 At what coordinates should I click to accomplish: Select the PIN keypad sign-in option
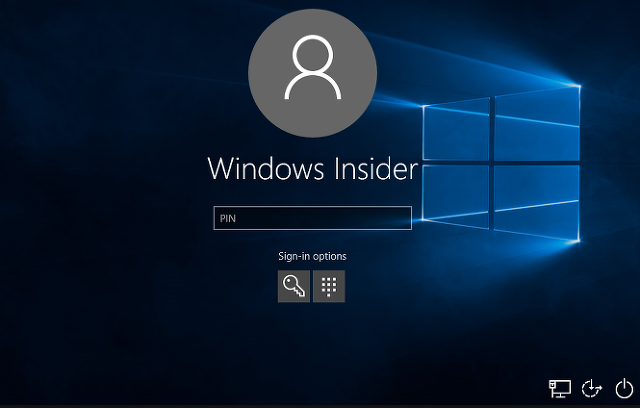tap(329, 286)
